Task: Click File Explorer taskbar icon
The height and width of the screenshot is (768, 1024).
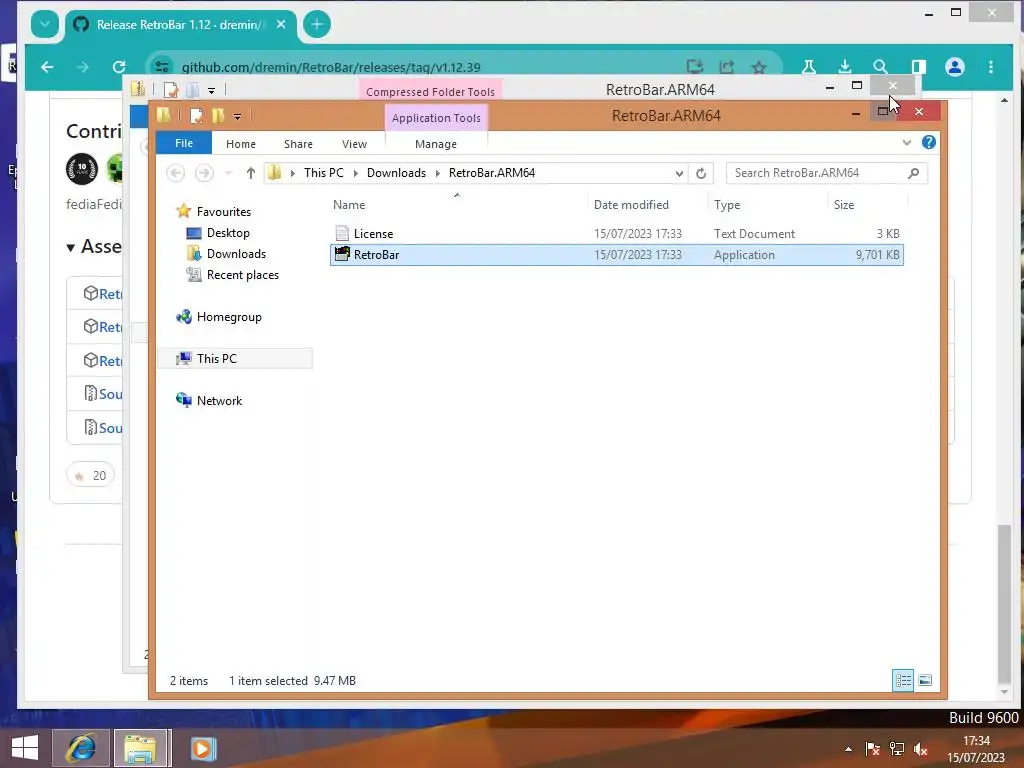Action: pyautogui.click(x=142, y=748)
